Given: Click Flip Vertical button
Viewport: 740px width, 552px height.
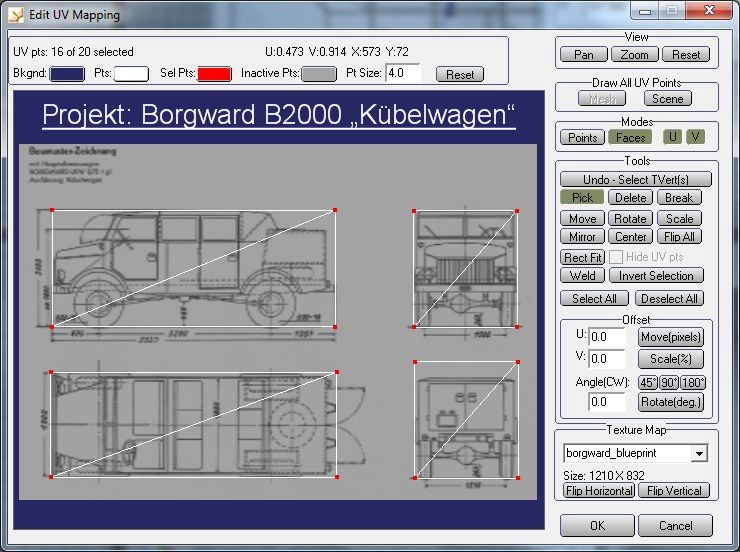Looking at the screenshot, I should (674, 491).
